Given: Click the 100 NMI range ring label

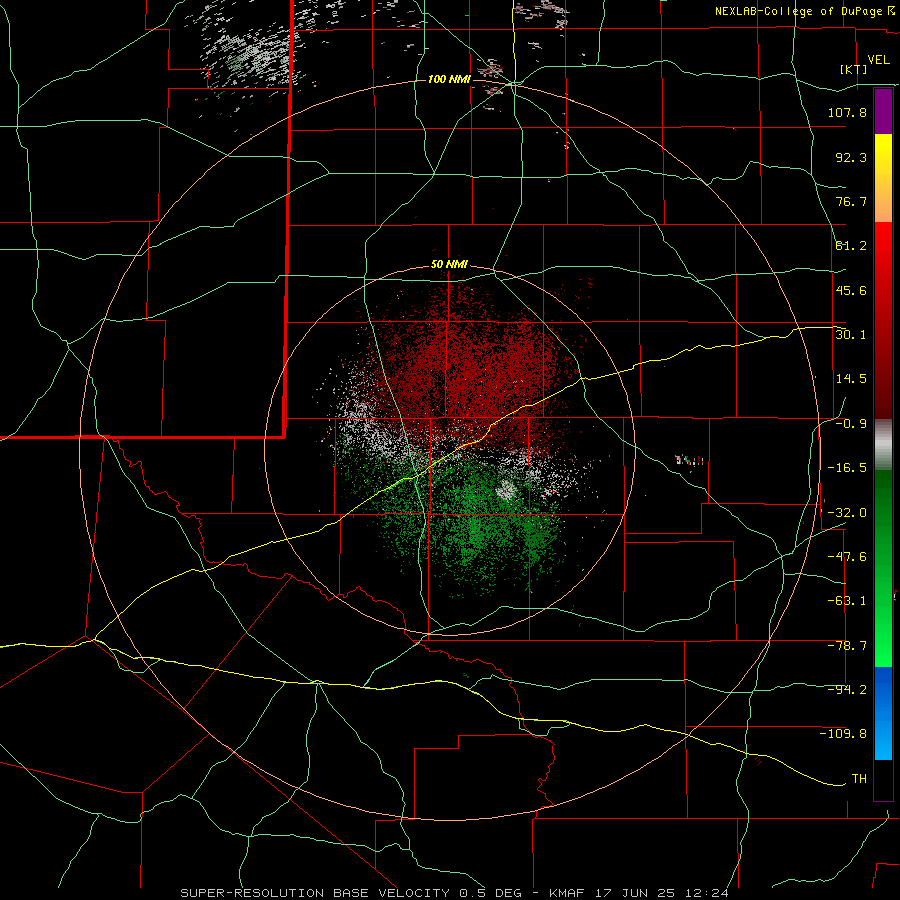Looking at the screenshot, I should click(449, 79).
